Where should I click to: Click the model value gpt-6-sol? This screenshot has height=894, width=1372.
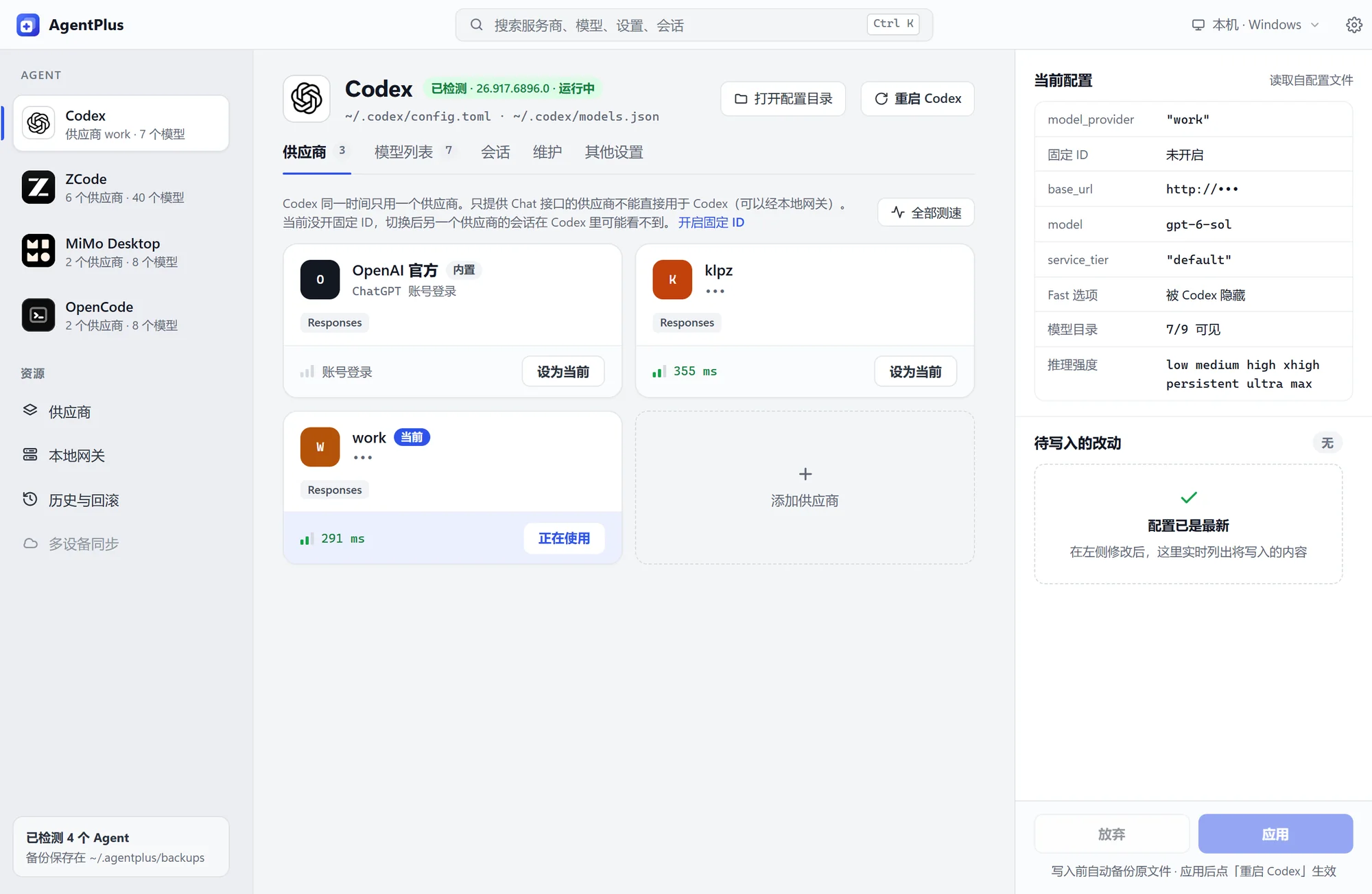click(1198, 224)
